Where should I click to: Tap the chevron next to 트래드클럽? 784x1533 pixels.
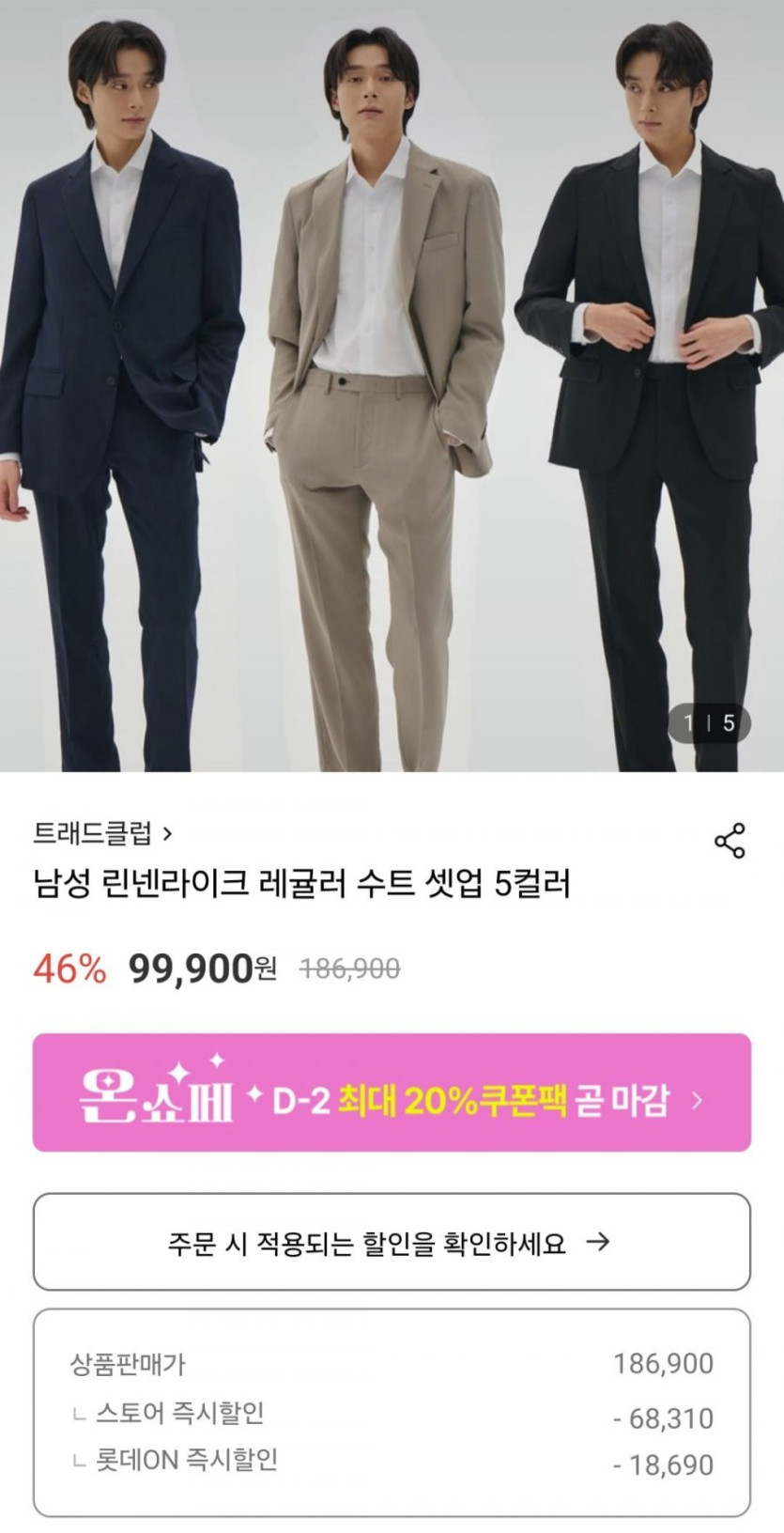(x=167, y=833)
